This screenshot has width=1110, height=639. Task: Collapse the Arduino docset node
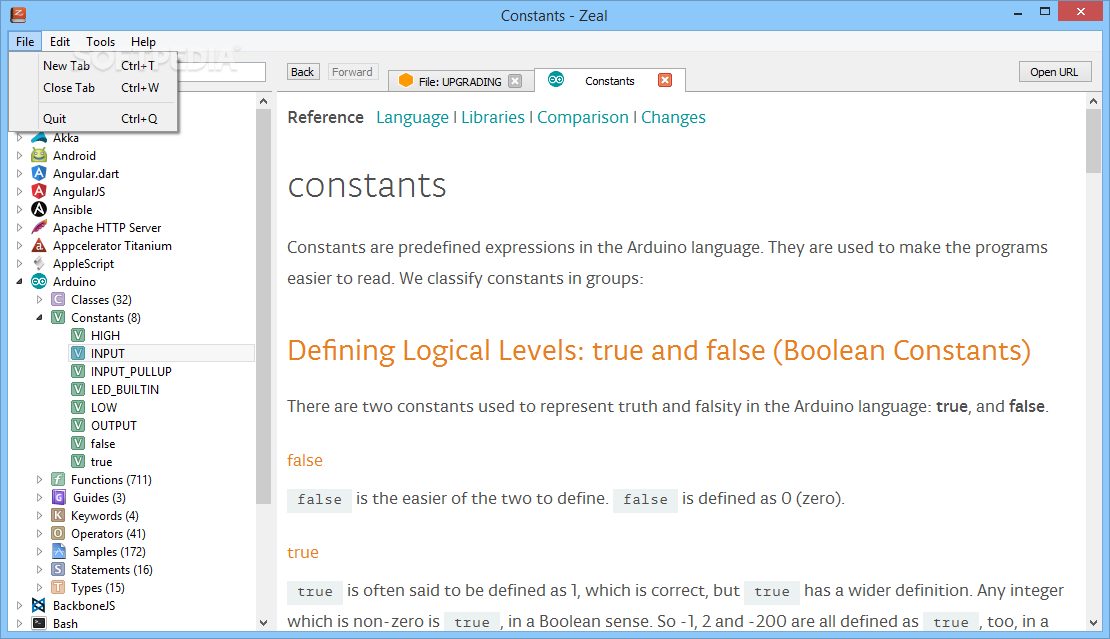[20, 282]
